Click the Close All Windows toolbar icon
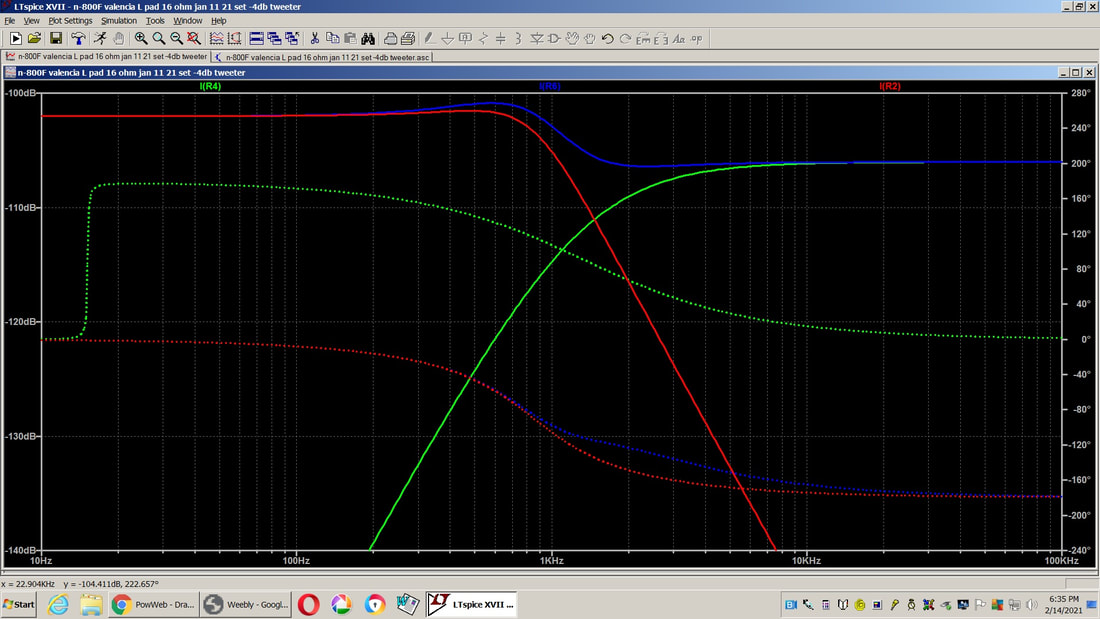1100x619 pixels. (292, 39)
